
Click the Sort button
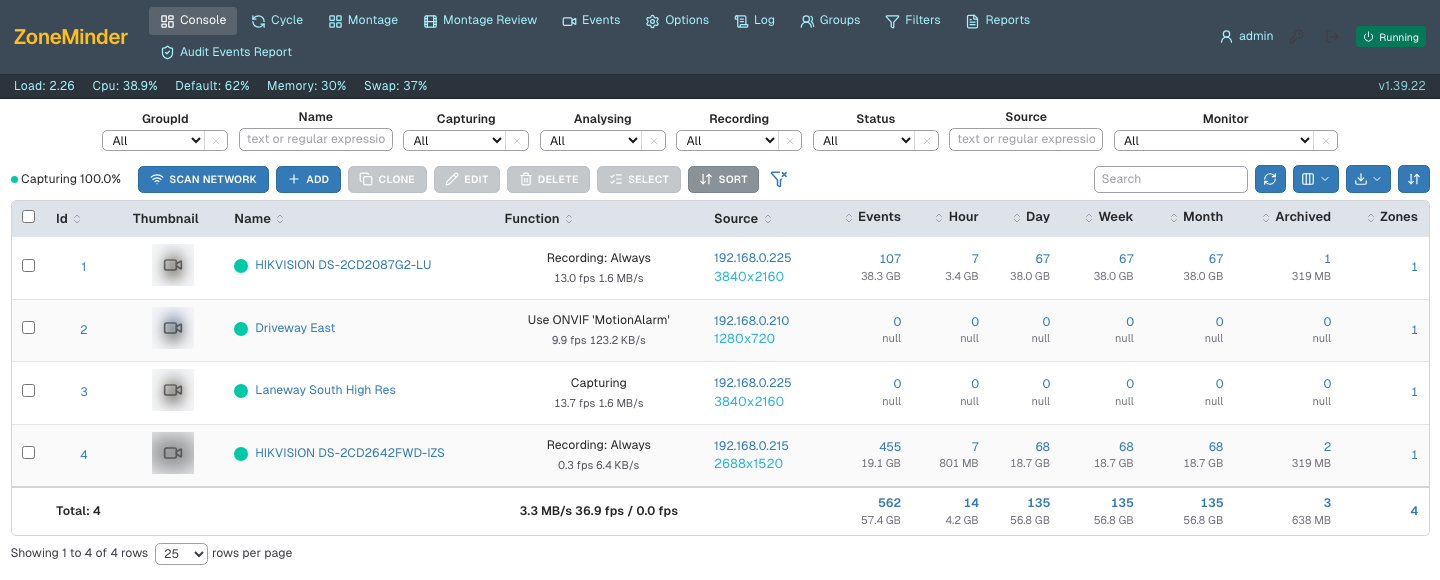(x=723, y=179)
